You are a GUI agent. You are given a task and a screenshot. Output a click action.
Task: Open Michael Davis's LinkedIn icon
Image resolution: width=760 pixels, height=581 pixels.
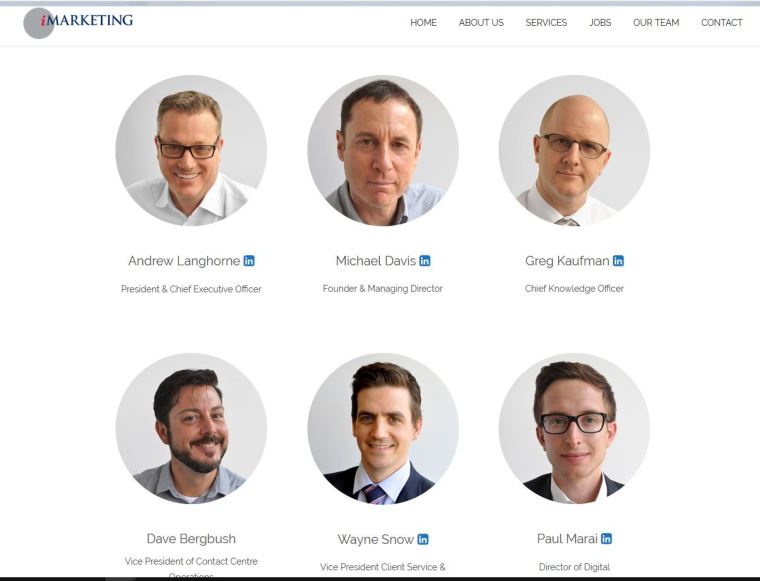(425, 261)
